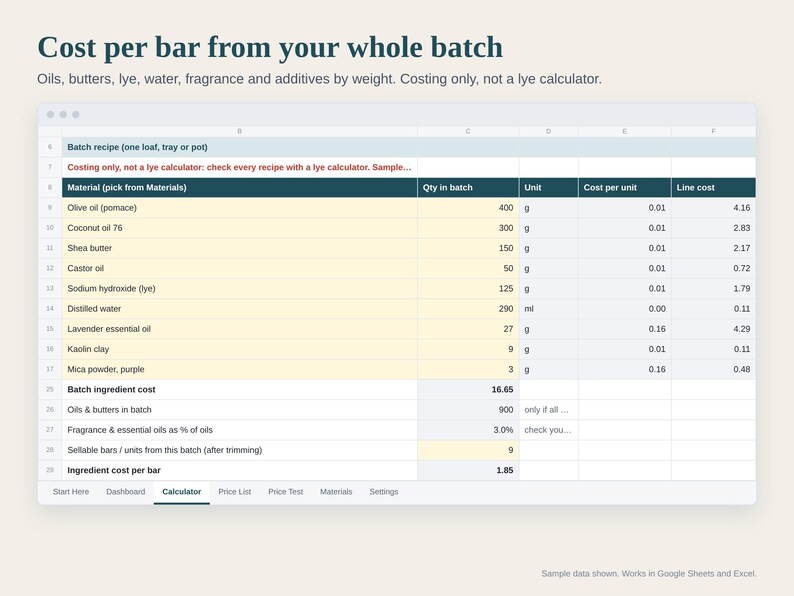Screen dimensions: 794x596
Task: Select row 29 header number
Action: [50, 470]
